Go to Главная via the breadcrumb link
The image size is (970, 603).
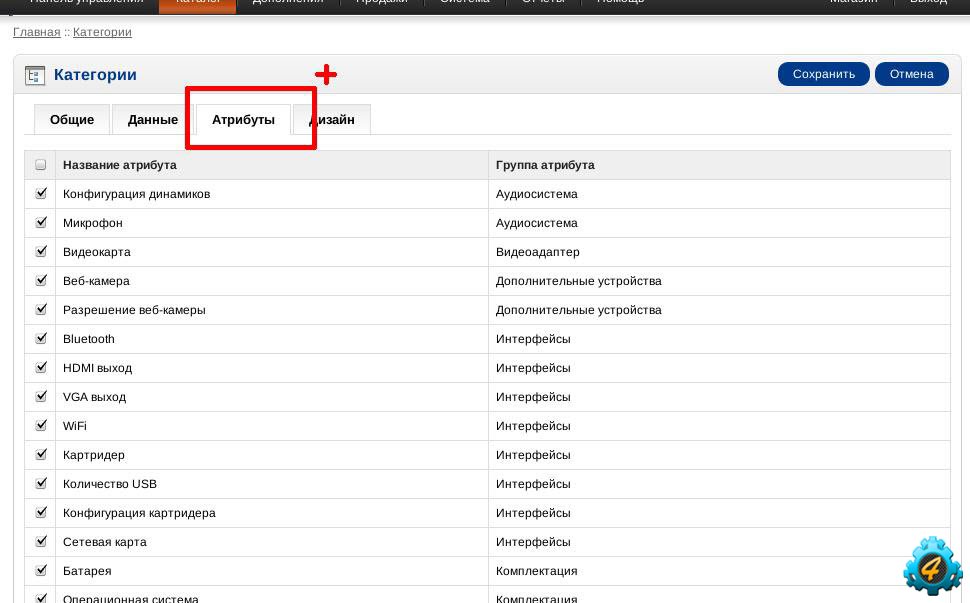[37, 32]
